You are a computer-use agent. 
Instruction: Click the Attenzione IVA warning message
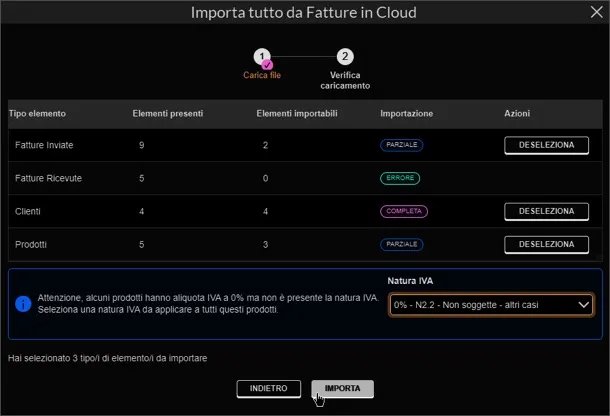click(208, 304)
